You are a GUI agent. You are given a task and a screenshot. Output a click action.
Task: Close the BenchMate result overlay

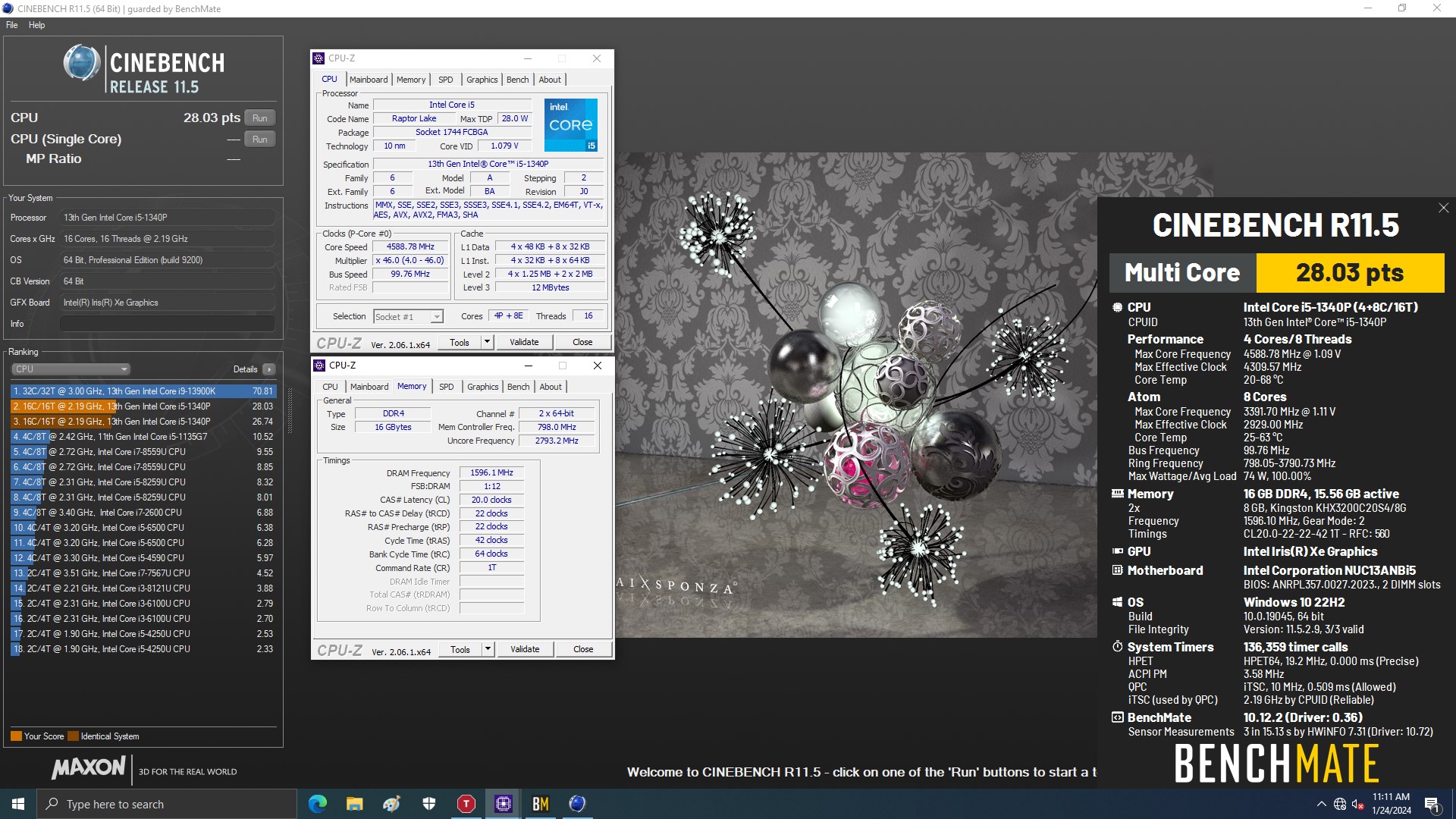click(x=1443, y=208)
